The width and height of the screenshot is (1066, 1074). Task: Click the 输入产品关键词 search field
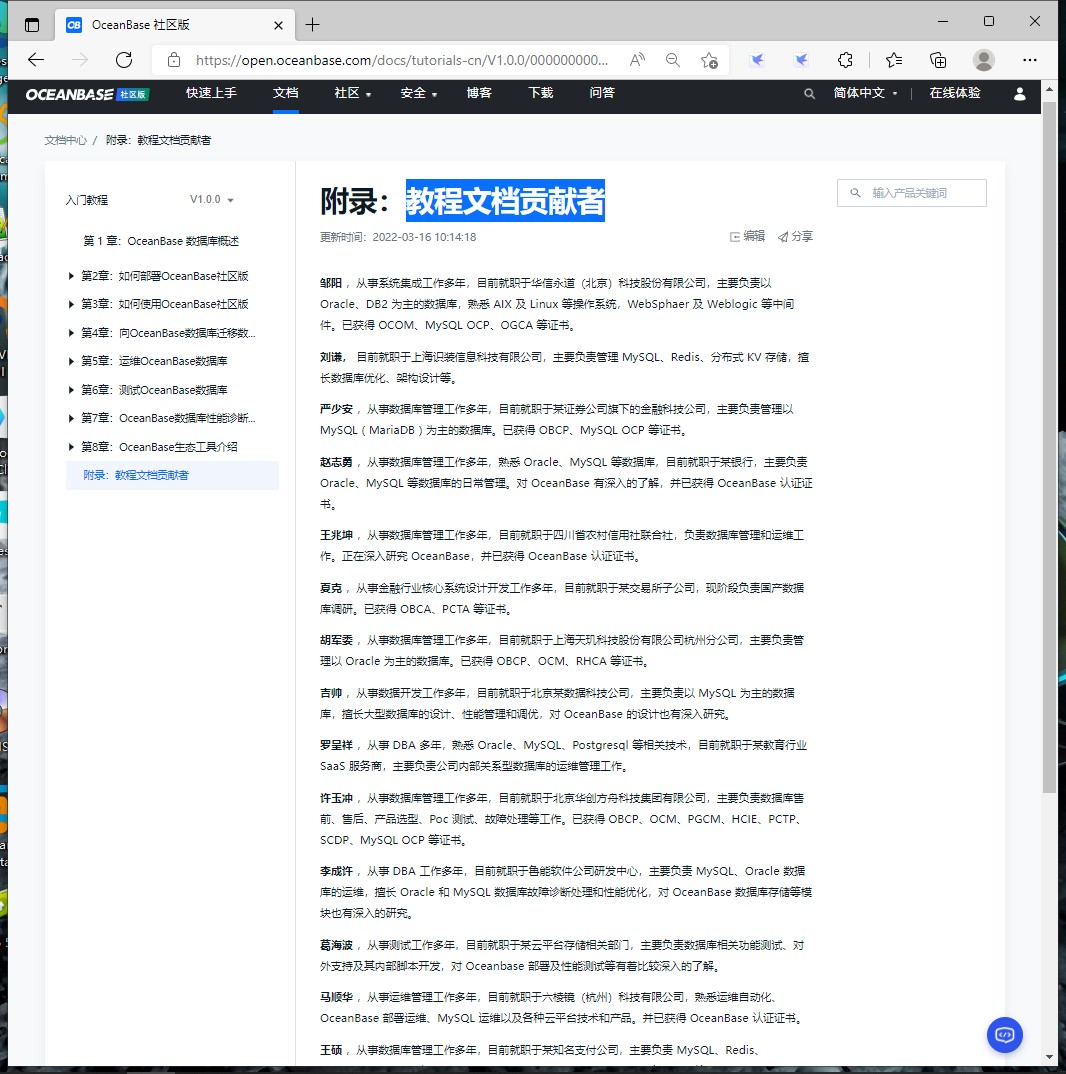(912, 193)
